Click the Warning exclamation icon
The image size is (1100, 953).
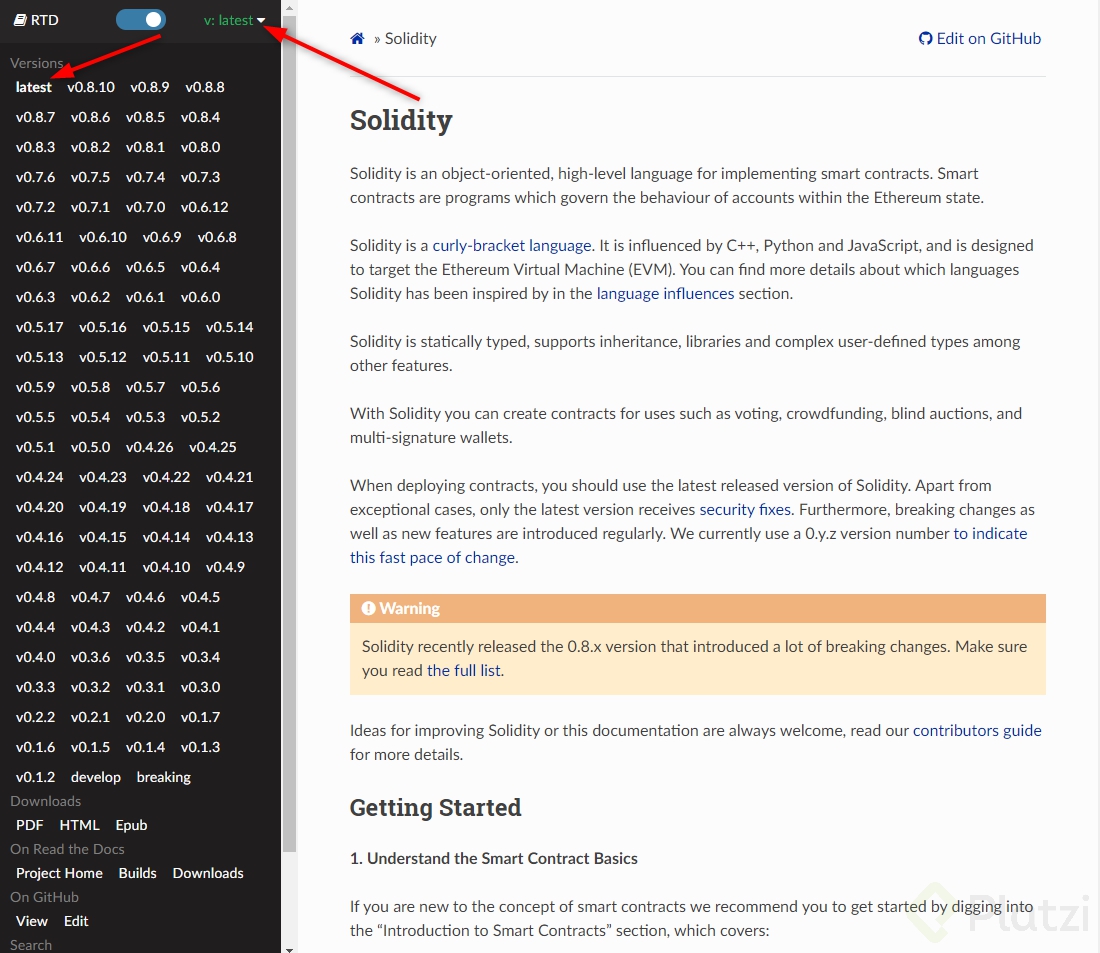pyautogui.click(x=368, y=608)
